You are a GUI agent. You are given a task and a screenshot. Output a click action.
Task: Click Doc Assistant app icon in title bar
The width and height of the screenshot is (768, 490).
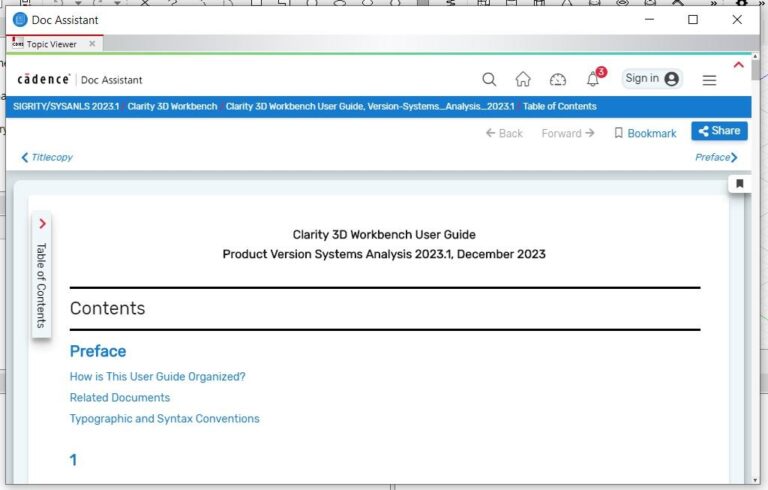20,20
